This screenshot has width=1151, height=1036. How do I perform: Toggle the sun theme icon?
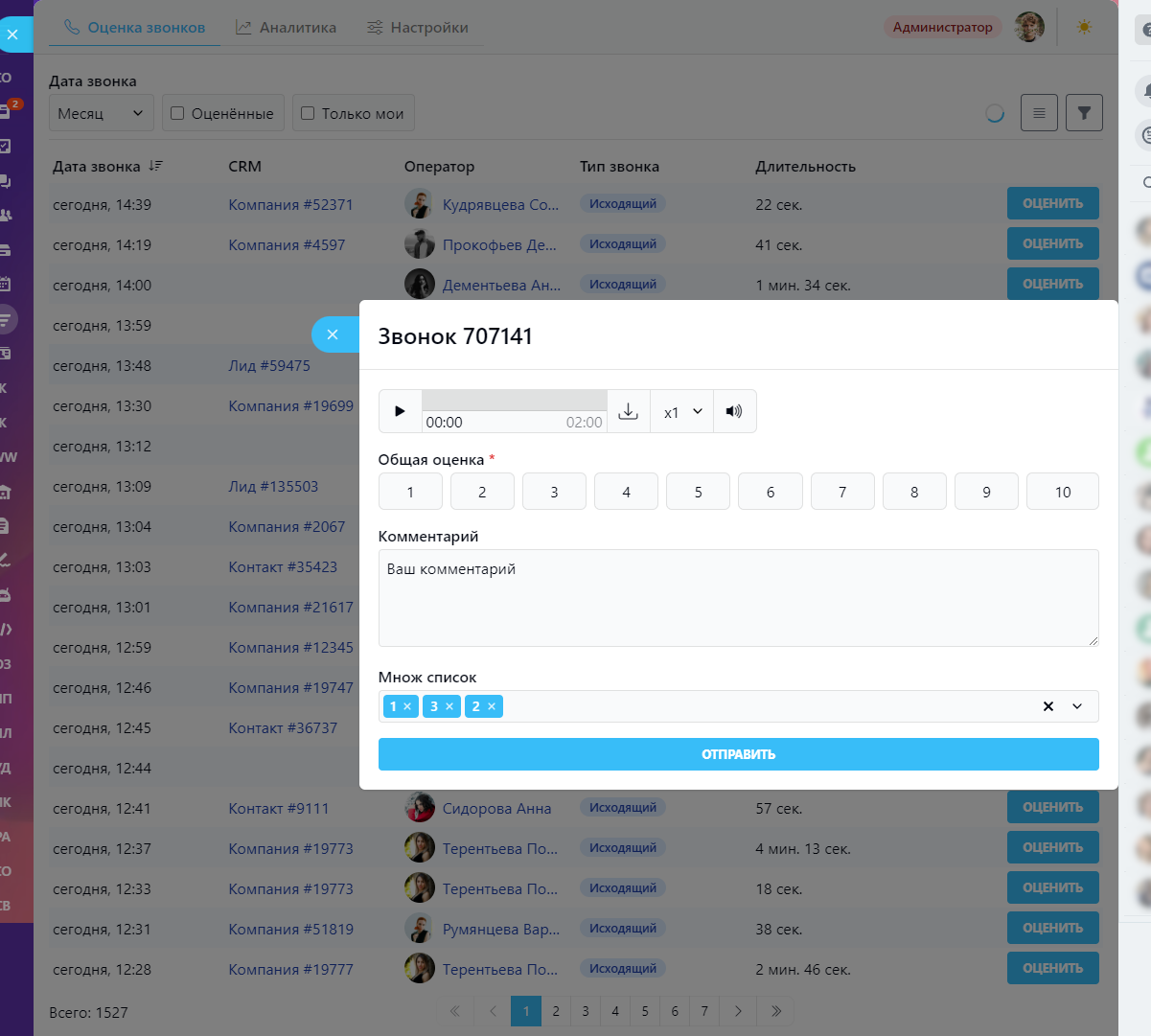click(x=1084, y=27)
